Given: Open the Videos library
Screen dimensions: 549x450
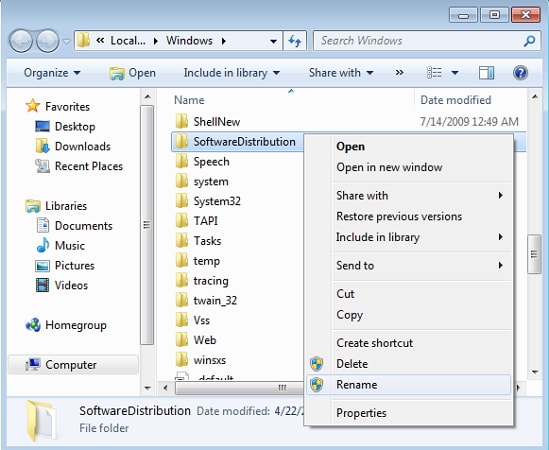Looking at the screenshot, I should [62, 285].
